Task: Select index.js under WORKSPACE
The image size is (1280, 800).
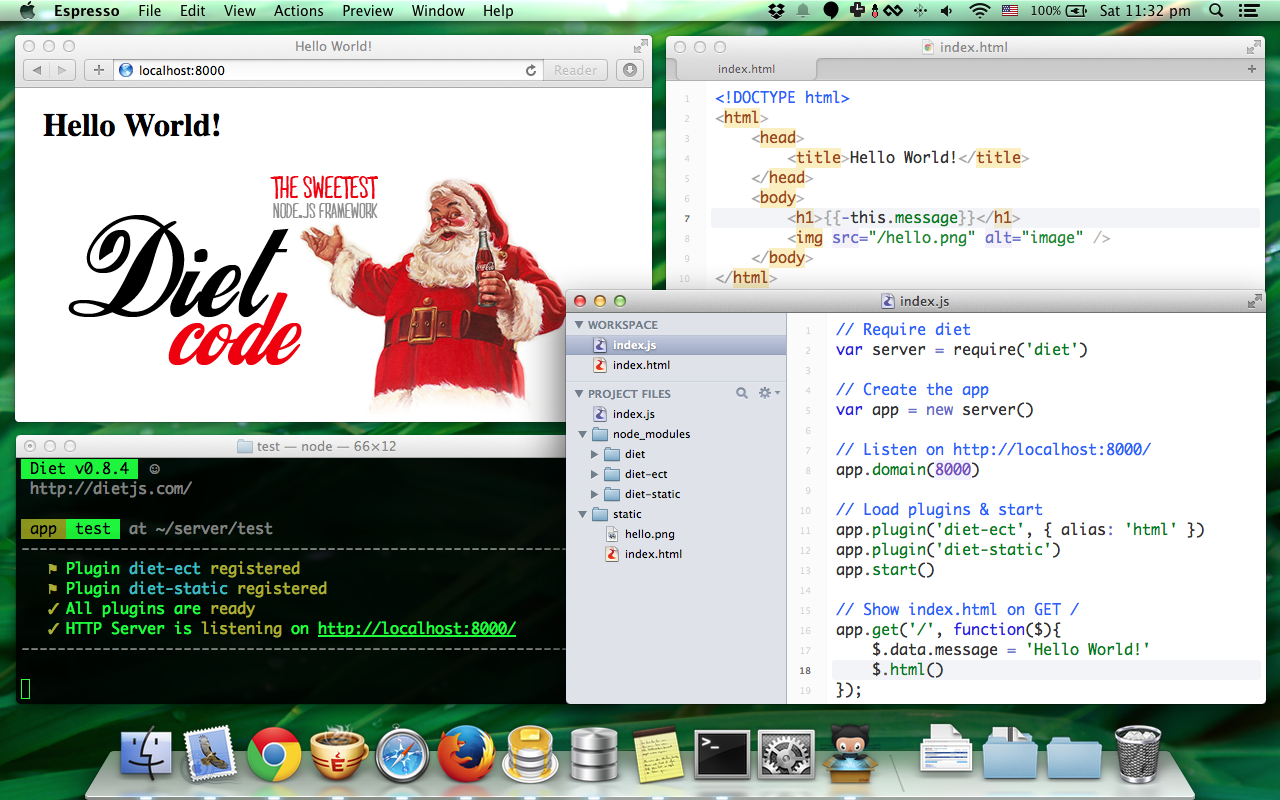Action: (x=677, y=345)
